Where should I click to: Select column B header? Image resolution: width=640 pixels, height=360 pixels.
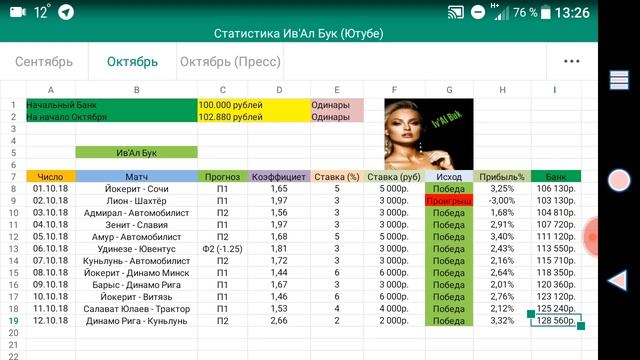136,90
